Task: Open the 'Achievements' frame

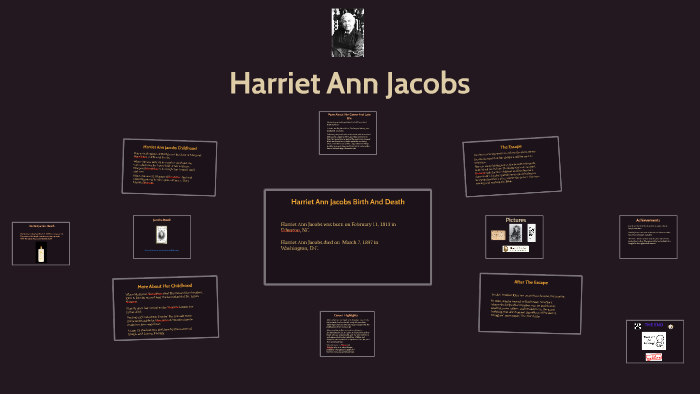Action: click(x=648, y=237)
